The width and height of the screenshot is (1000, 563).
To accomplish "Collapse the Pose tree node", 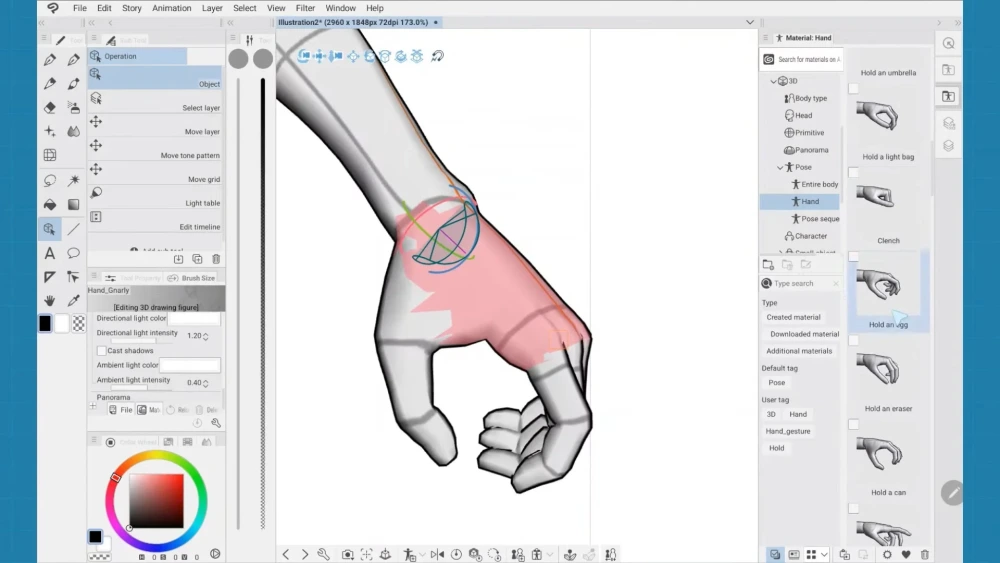I will tap(780, 167).
